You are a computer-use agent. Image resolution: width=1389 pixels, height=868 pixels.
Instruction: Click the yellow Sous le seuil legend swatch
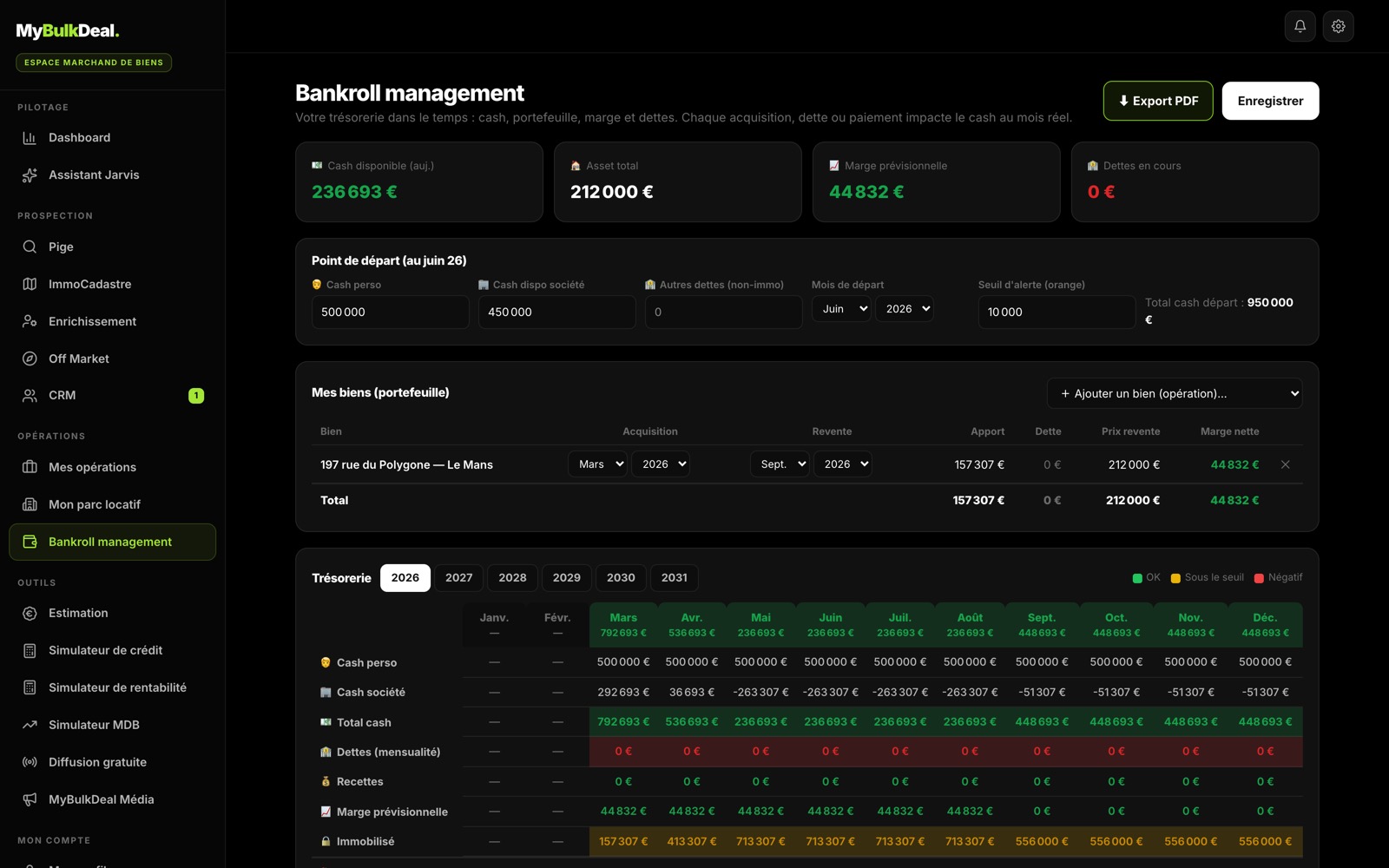pyautogui.click(x=1175, y=578)
